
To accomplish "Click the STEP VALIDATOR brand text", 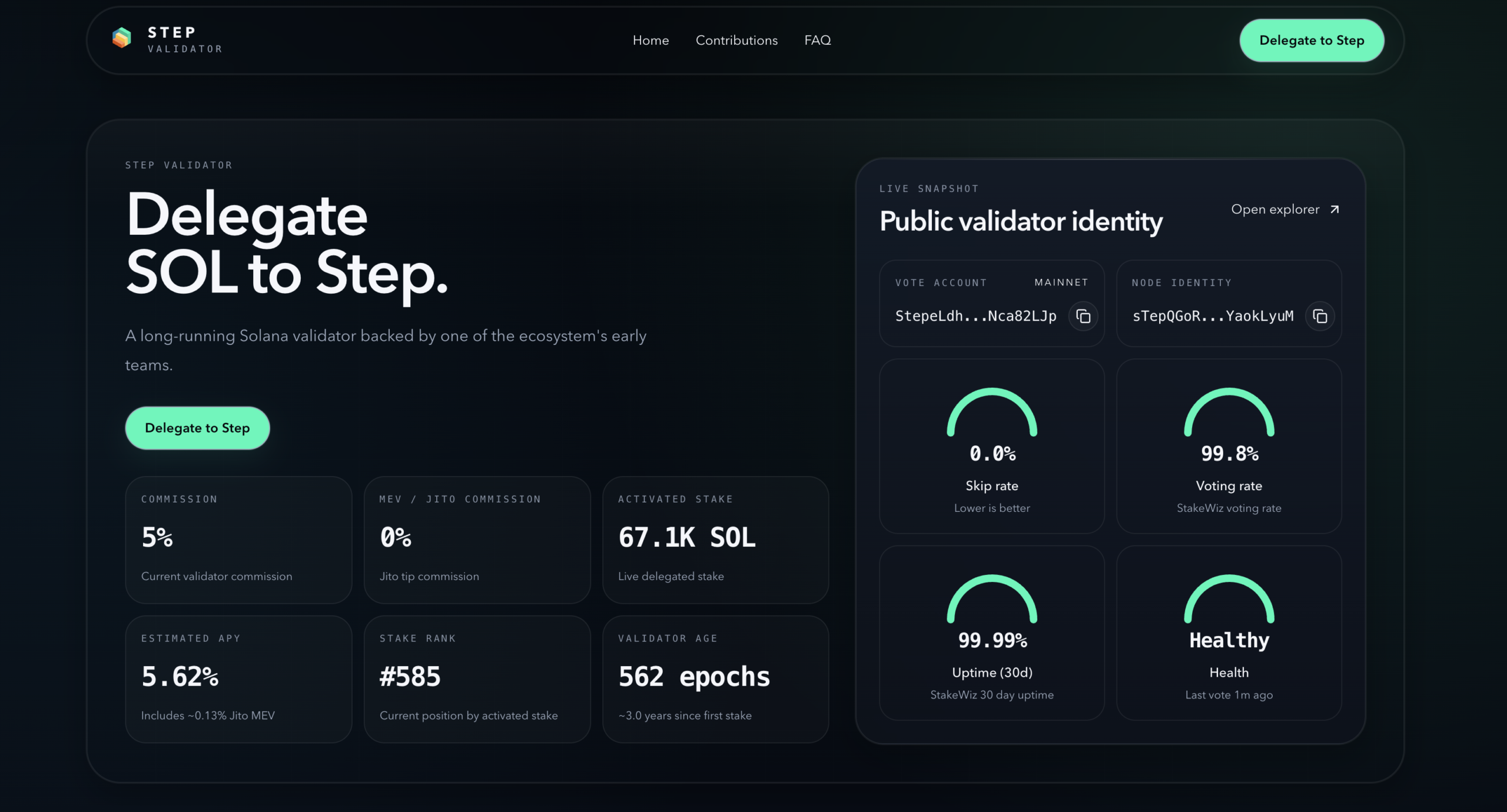I will pyautogui.click(x=185, y=40).
